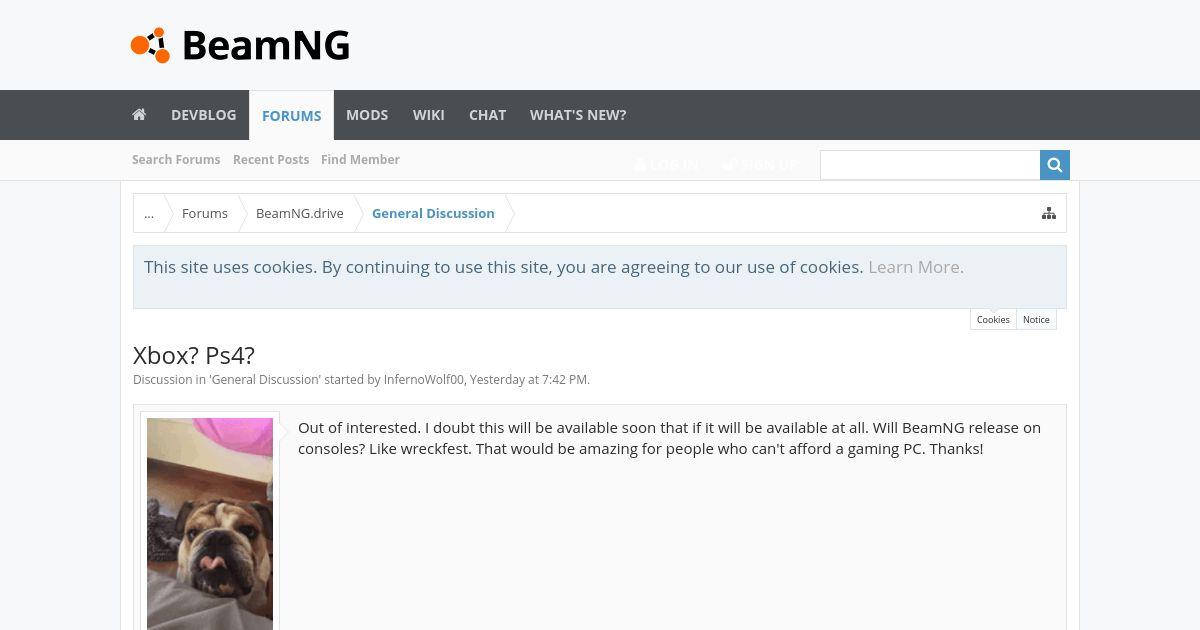Open 'General Discussion' link in thread description
This screenshot has width=1200, height=630.
[265, 380]
